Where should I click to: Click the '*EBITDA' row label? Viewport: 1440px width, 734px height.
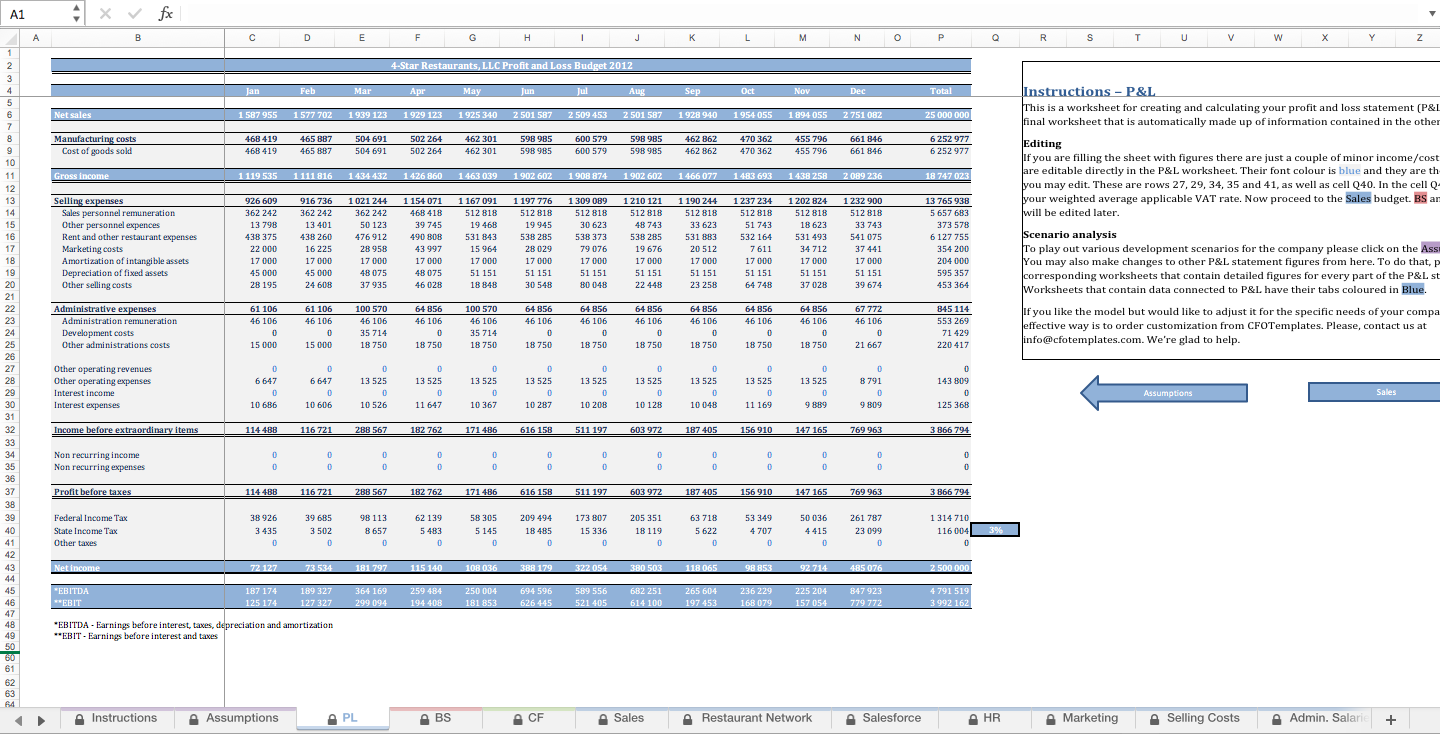[x=72, y=591]
